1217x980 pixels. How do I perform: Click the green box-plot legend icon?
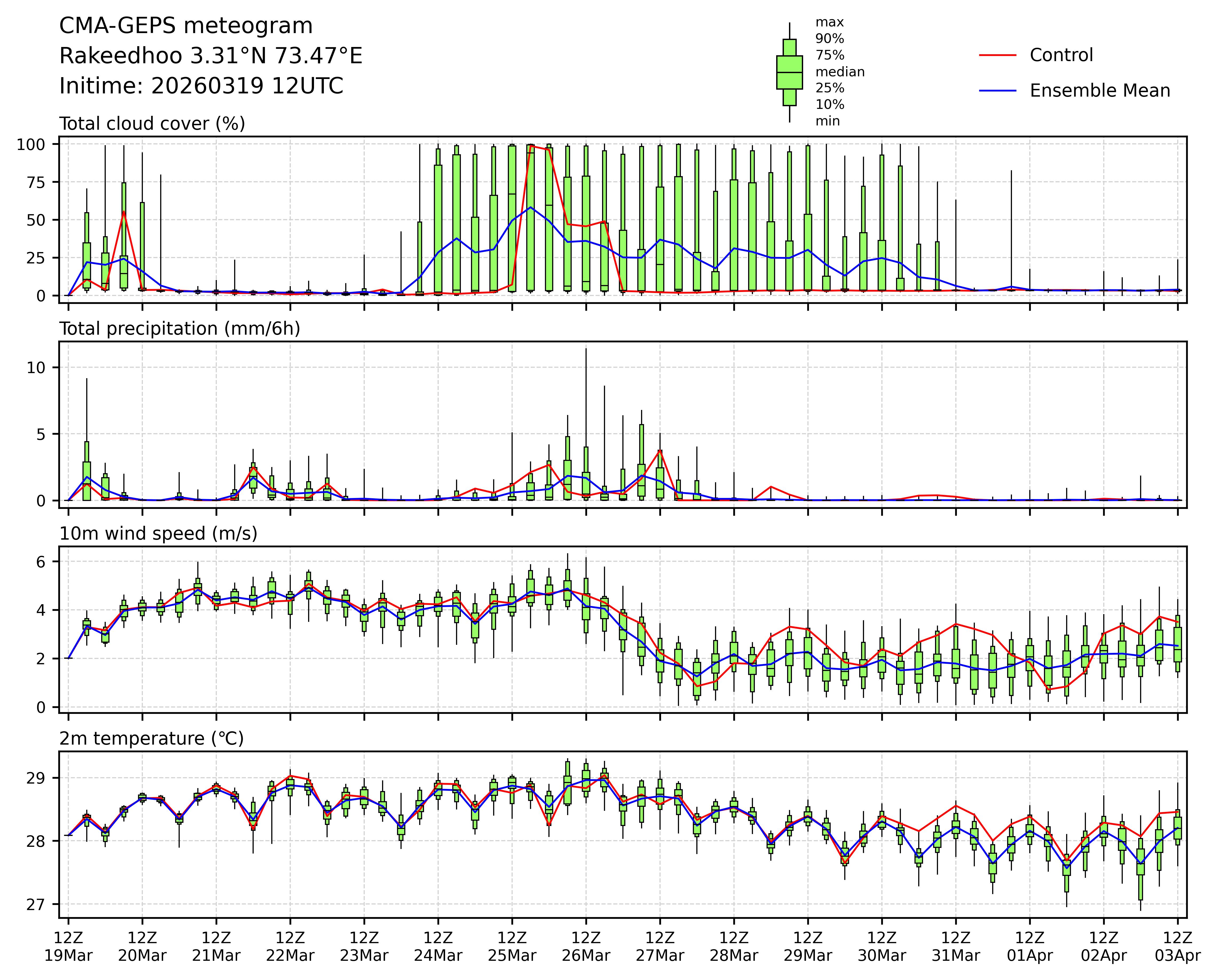point(789,72)
